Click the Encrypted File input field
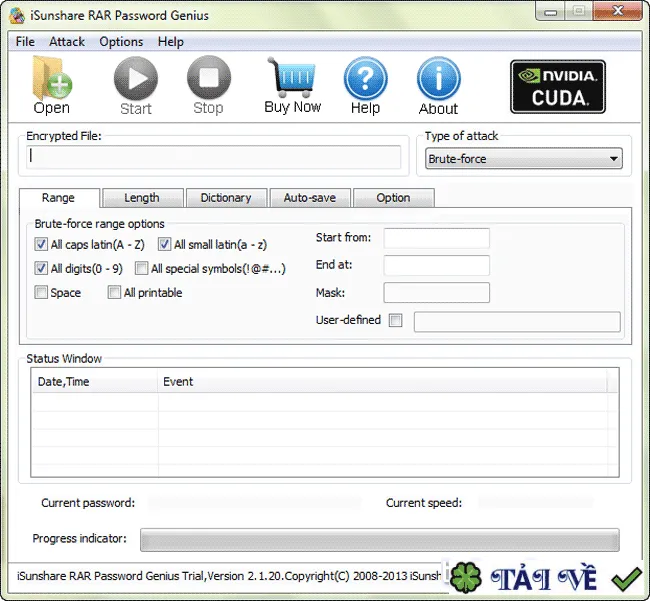Image resolution: width=650 pixels, height=601 pixels. tap(213, 157)
